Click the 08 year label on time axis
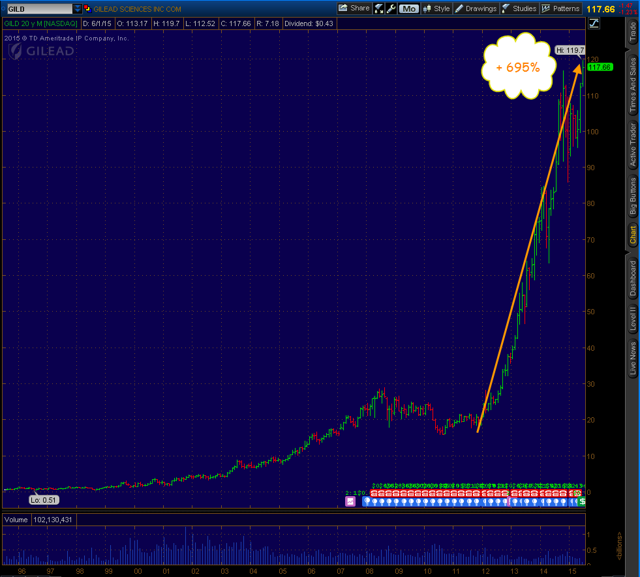 click(x=369, y=571)
